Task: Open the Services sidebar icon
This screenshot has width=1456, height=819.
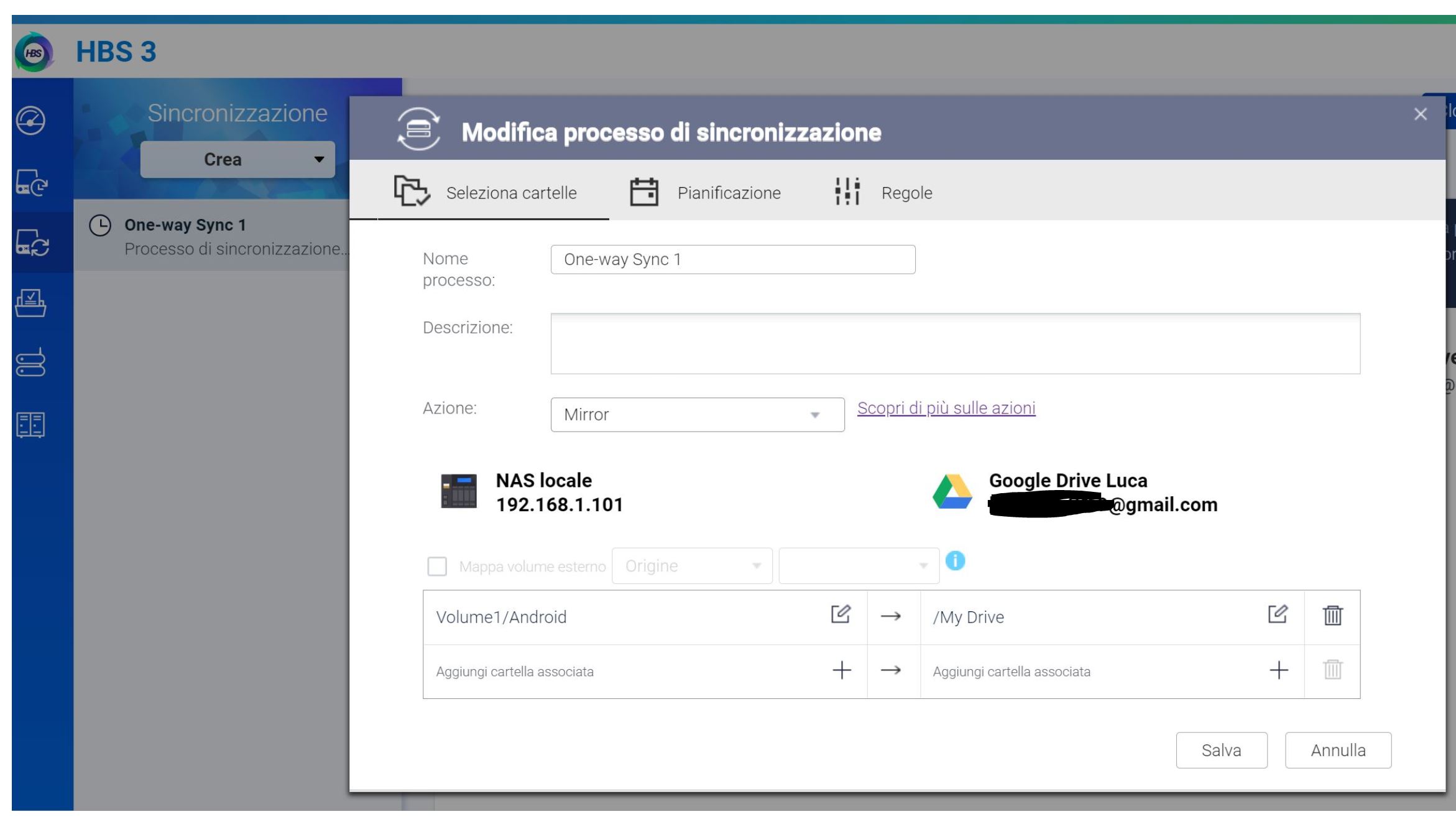Action: (x=30, y=425)
